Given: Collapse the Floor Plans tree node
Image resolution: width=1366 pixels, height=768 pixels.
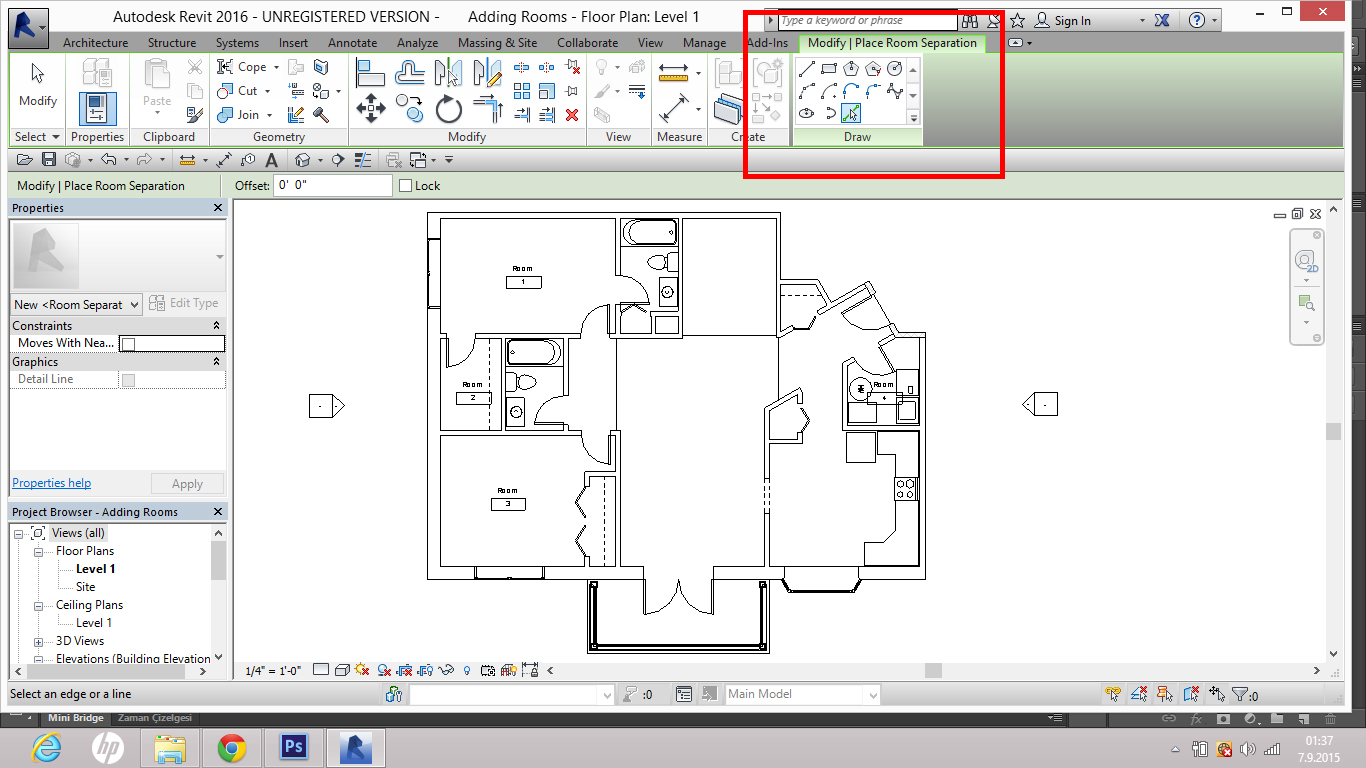Looking at the screenshot, I should click(38, 551).
